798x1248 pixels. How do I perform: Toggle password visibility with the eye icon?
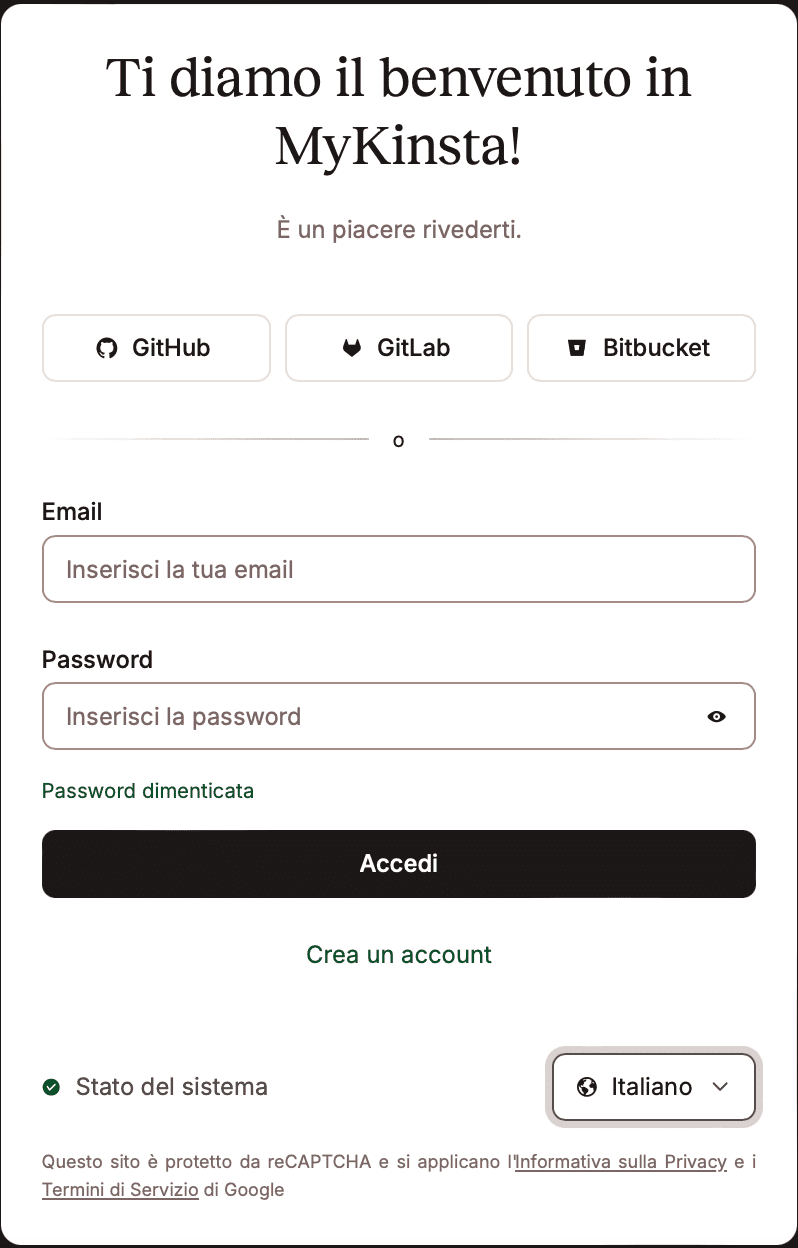716,716
